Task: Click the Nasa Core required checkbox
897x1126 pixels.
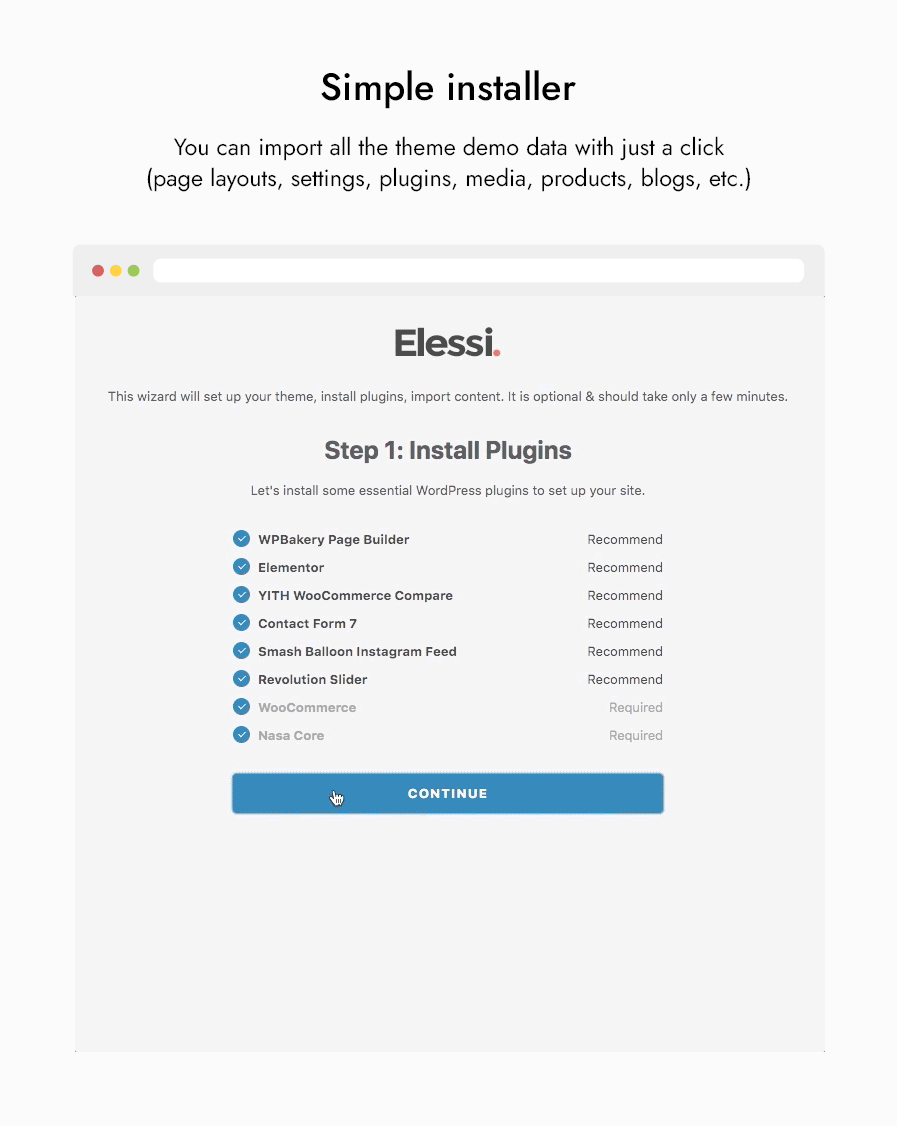Action: tap(241, 735)
